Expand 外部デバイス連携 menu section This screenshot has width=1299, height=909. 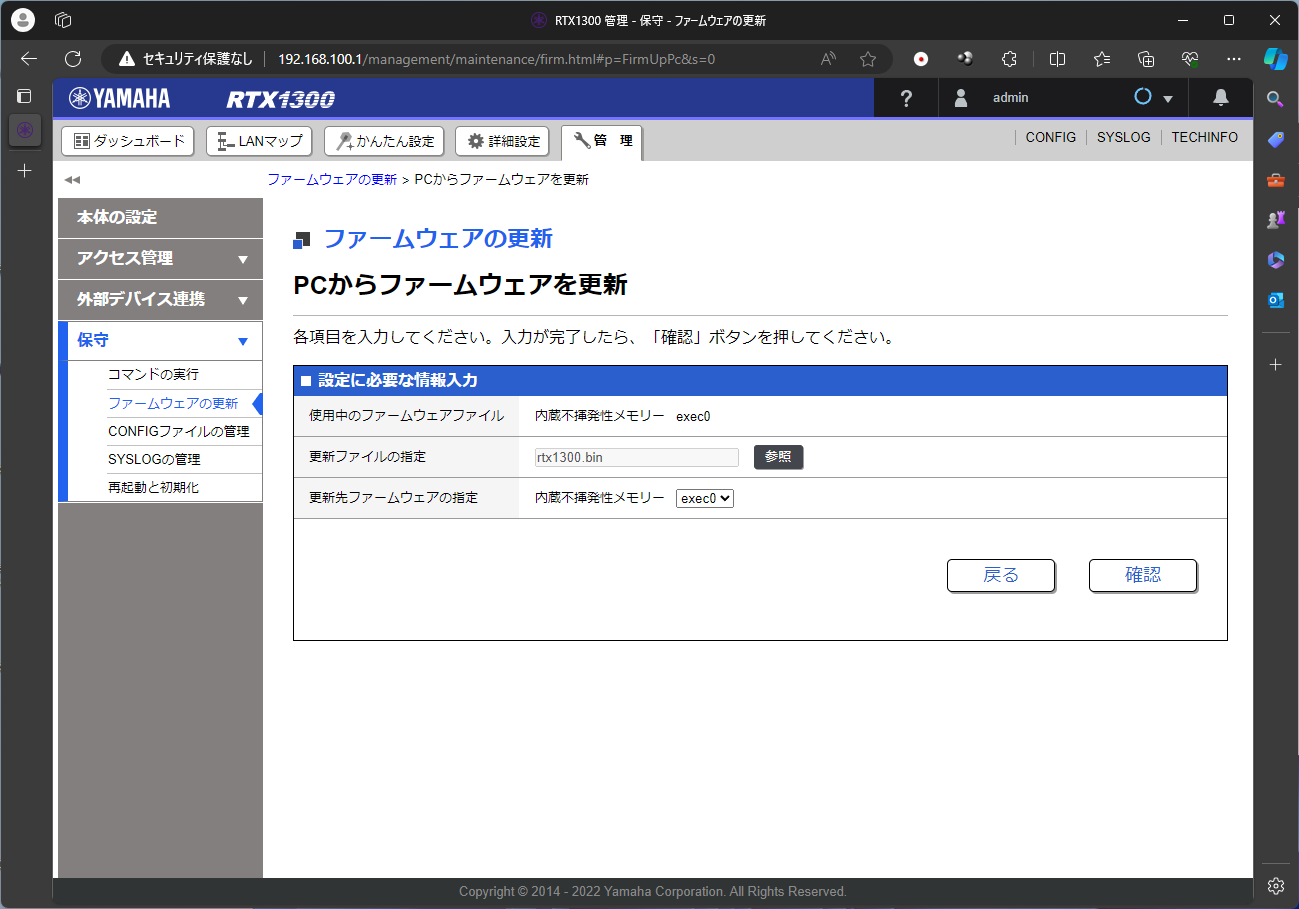[x=160, y=299]
